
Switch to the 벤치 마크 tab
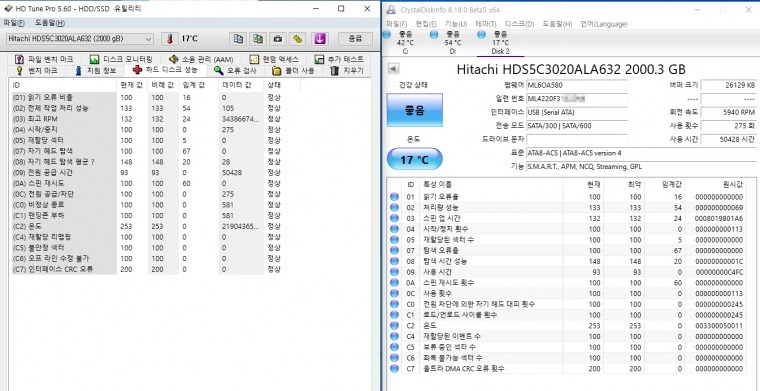coord(38,71)
